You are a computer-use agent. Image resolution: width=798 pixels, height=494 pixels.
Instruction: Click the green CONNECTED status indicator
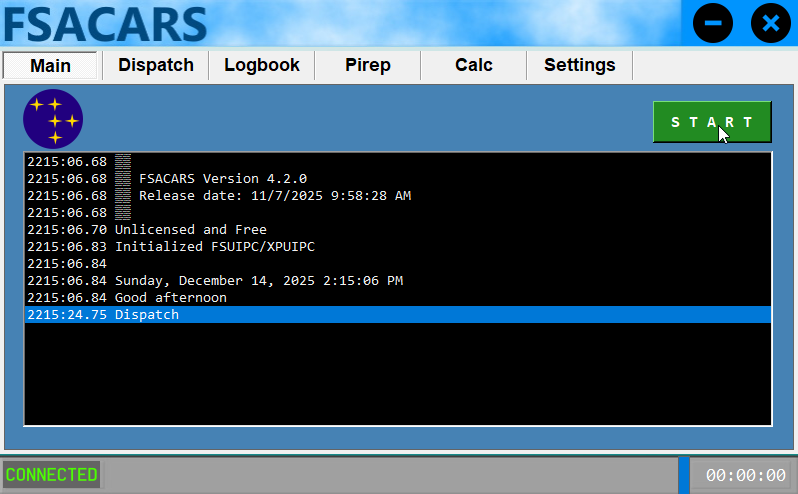[52, 474]
